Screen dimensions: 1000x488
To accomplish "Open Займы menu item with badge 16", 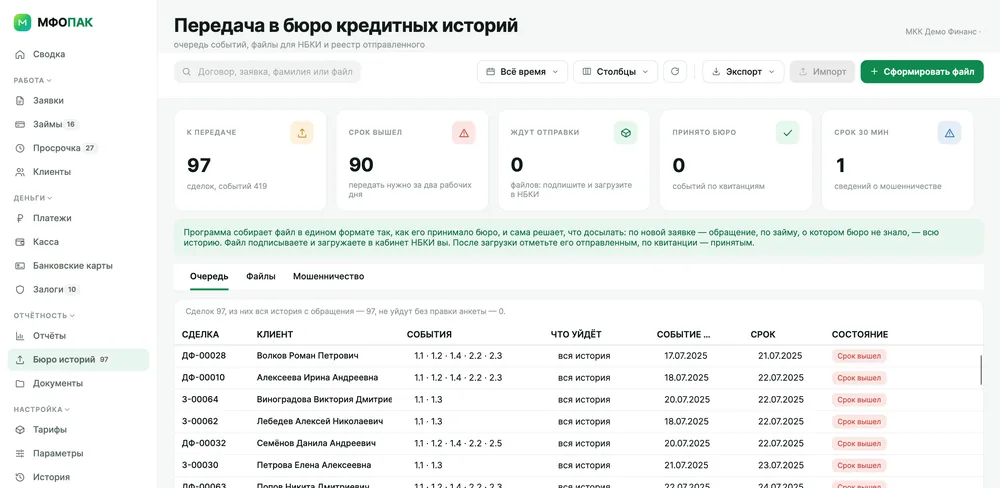I will (x=78, y=124).
